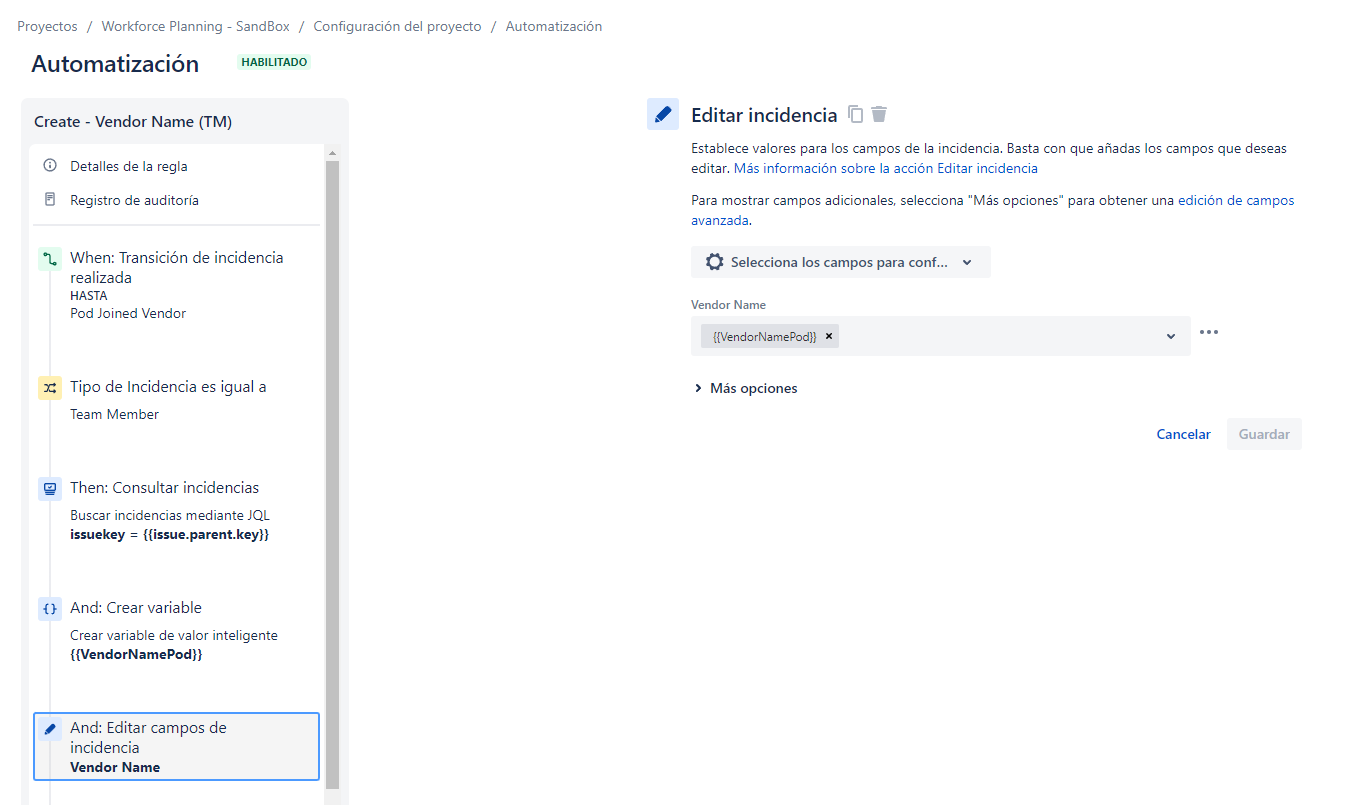Click the trash icon to delete the action
Viewport: 1345px width, 805px height.
point(879,114)
